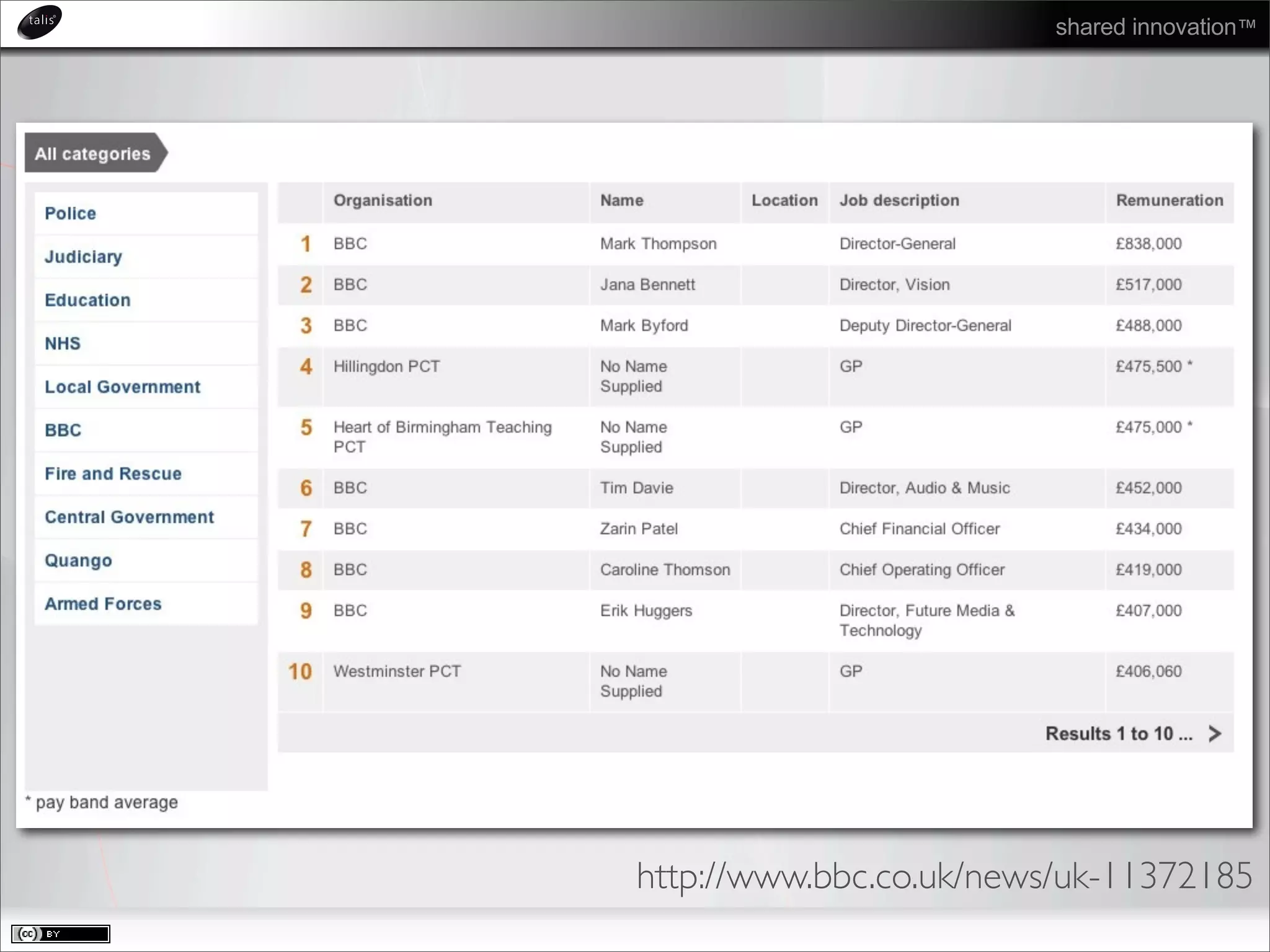Image resolution: width=1270 pixels, height=952 pixels.
Task: Open the Police category
Action: click(x=70, y=213)
